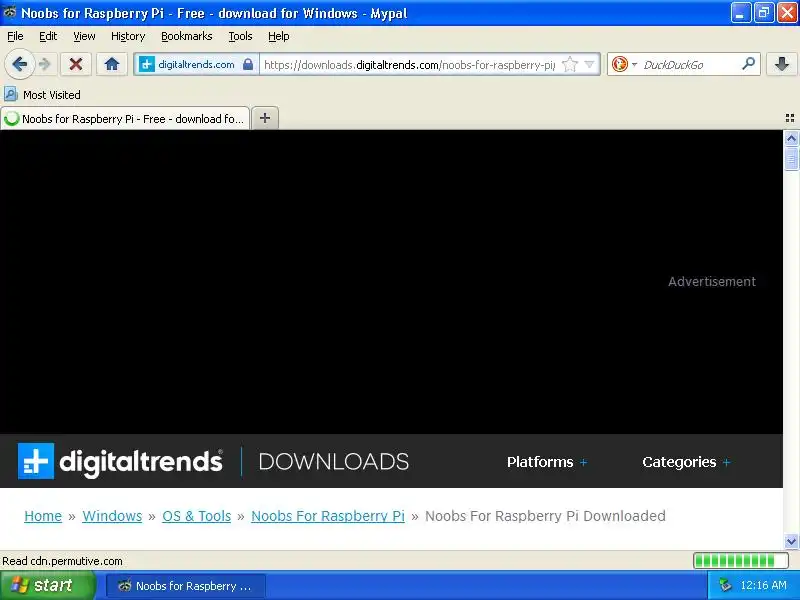
Task: Click the Forward arrow button
Action: [x=45, y=64]
